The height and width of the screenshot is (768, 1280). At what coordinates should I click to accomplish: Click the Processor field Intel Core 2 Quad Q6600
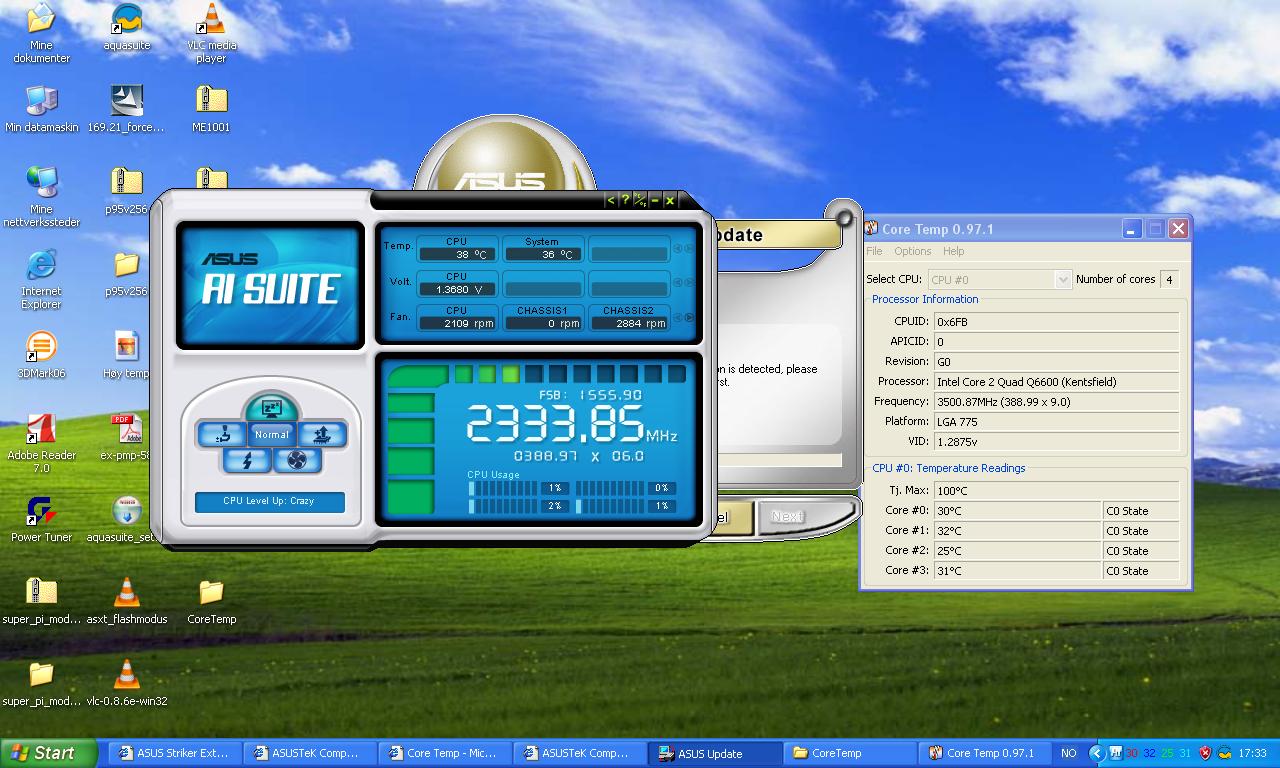(x=1056, y=382)
